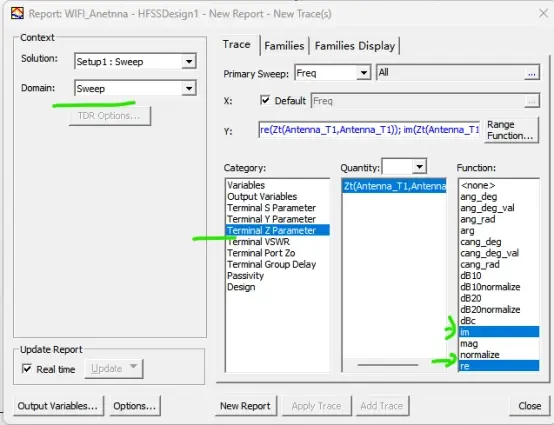The width and height of the screenshot is (554, 425).
Task: Switch to the Families tab
Action: pyautogui.click(x=284, y=46)
